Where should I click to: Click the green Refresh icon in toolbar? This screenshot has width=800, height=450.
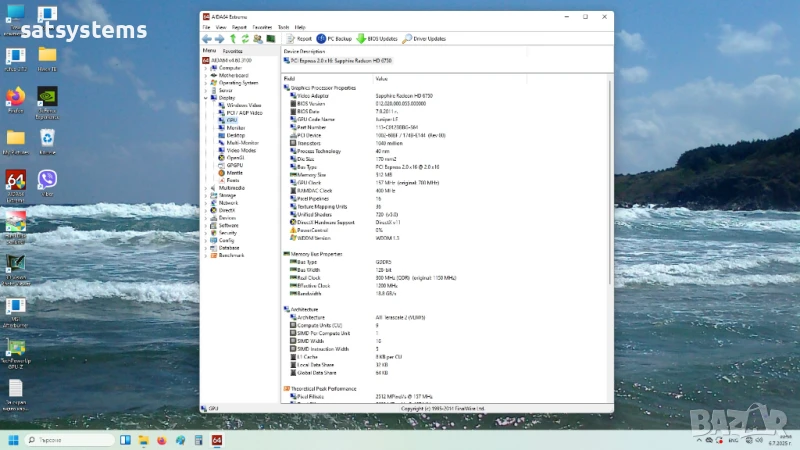(245, 38)
